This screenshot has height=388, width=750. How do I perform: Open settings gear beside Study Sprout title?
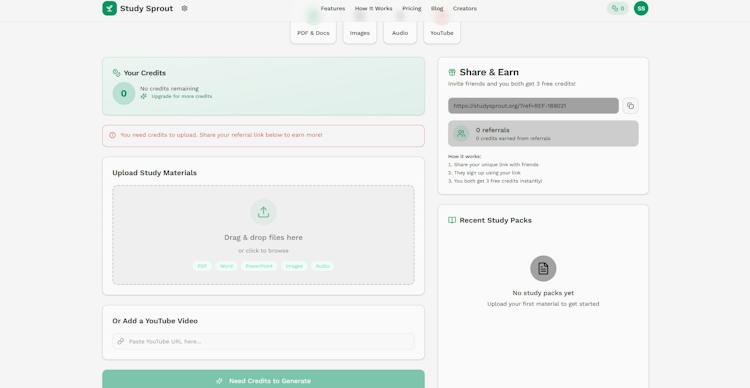185,8
